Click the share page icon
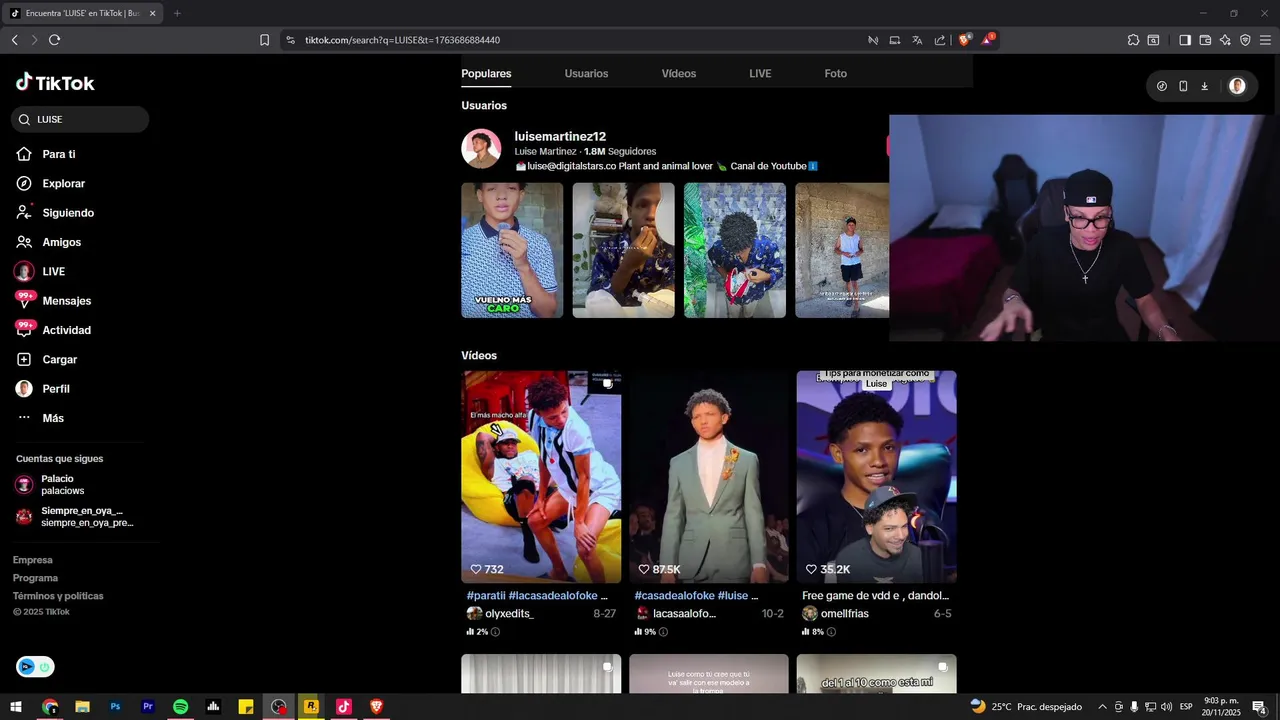Viewport: 1280px width, 720px height. (940, 40)
